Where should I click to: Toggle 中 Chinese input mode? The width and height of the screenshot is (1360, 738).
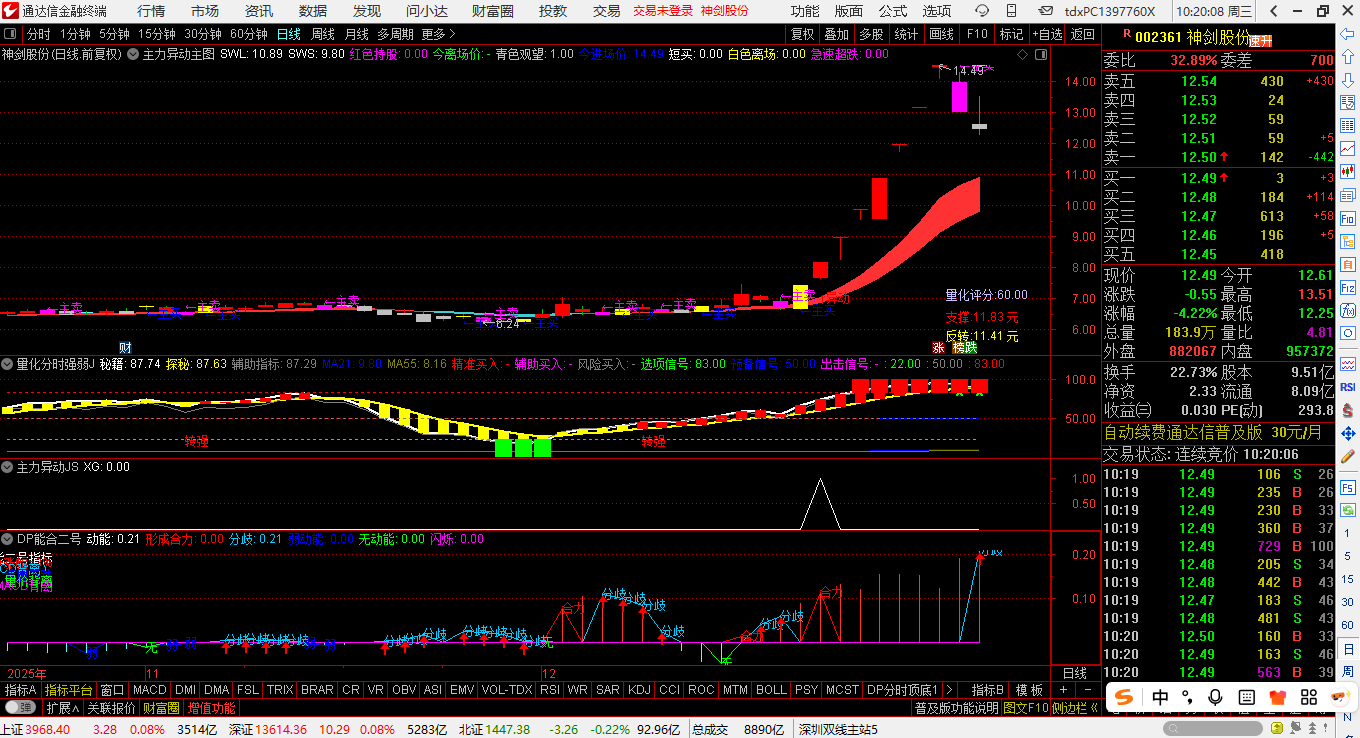1160,697
